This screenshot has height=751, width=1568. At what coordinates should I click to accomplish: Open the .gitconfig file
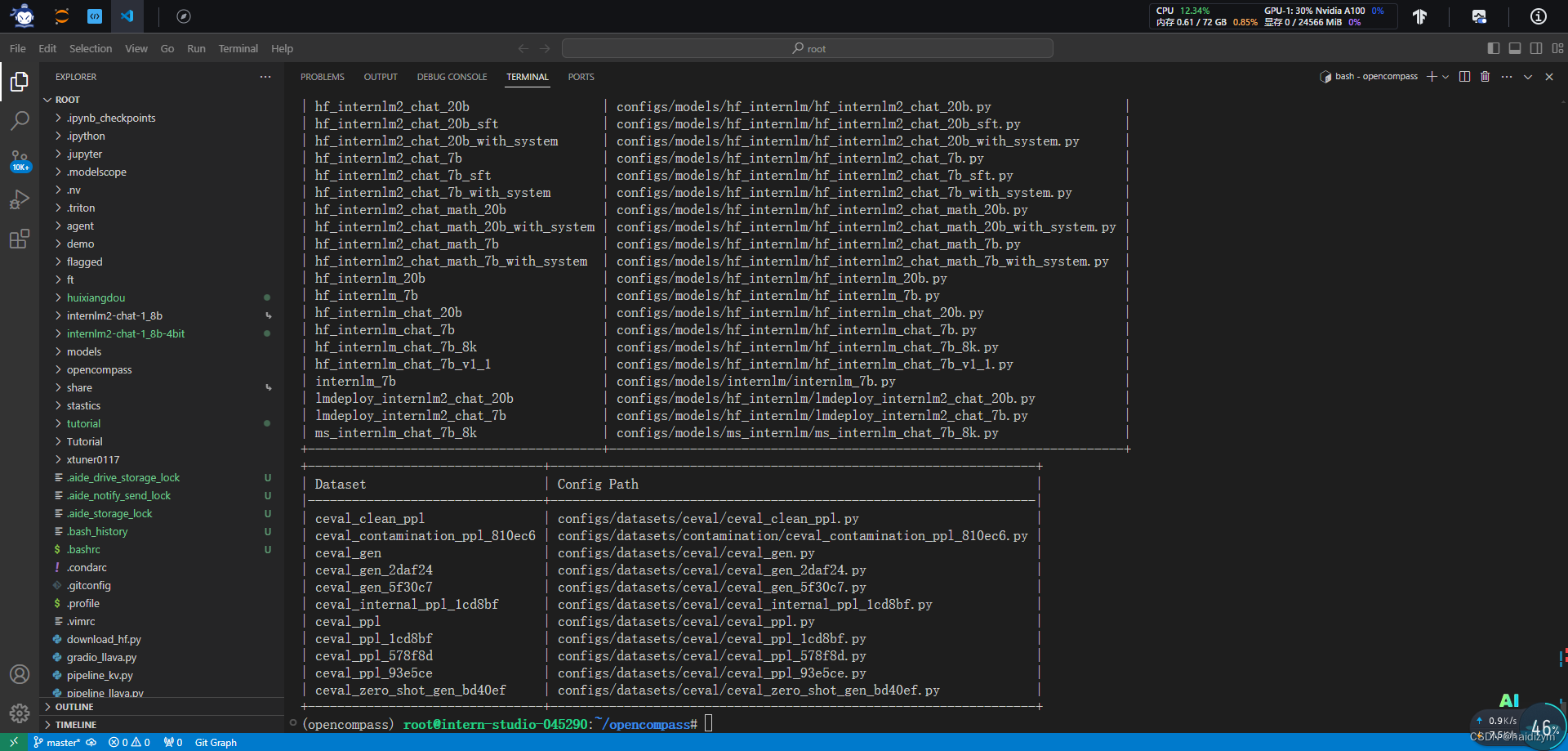click(x=162, y=585)
